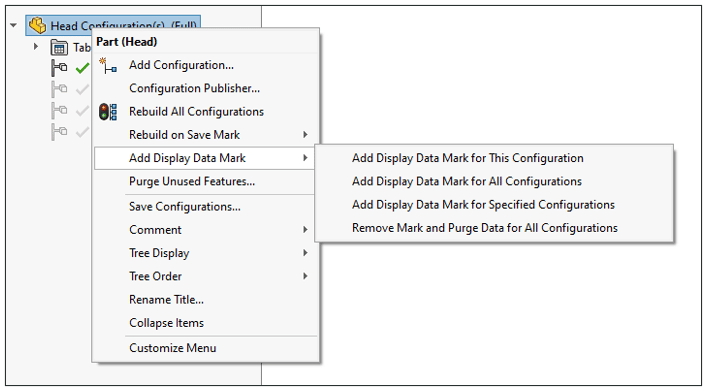
Task: Add Display Data Mark for All Configurations
Action: (x=467, y=181)
